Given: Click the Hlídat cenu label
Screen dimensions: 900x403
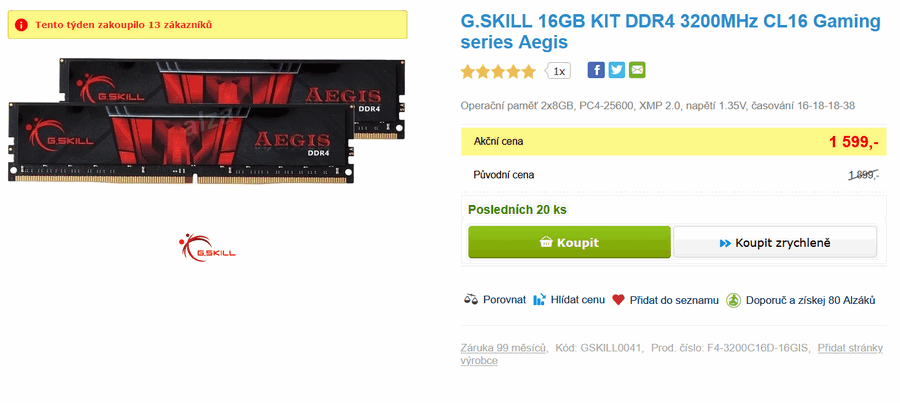Looking at the screenshot, I should pos(577,300).
